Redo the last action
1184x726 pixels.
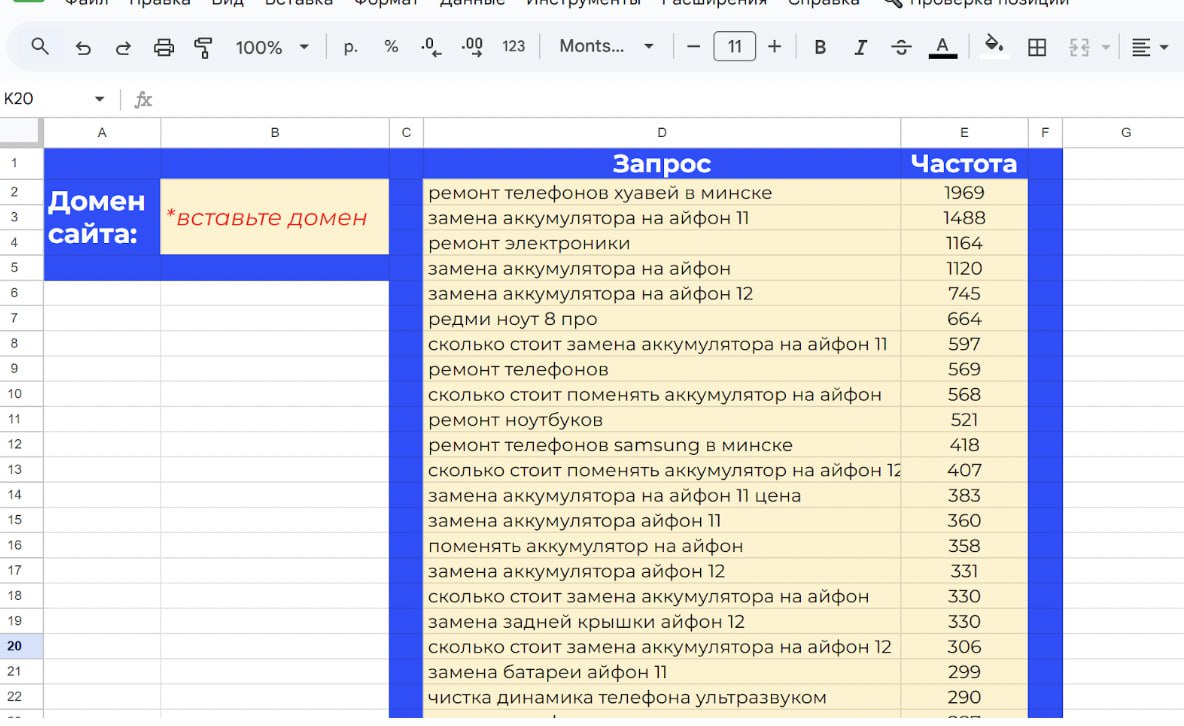(123, 48)
